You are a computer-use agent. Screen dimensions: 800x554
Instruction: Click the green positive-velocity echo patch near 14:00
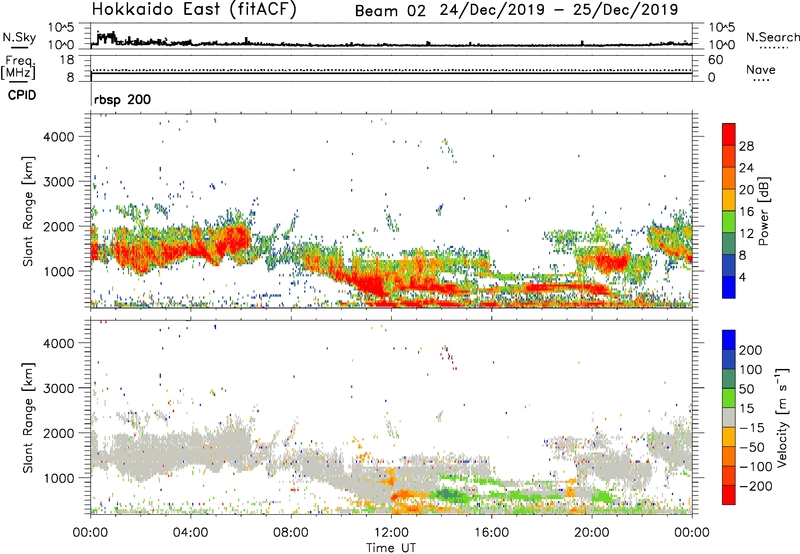coord(447,494)
